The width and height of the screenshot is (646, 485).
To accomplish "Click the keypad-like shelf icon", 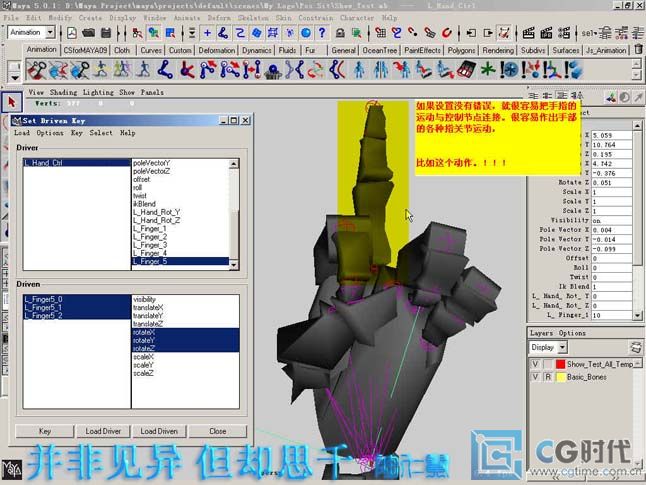I will click(466, 70).
